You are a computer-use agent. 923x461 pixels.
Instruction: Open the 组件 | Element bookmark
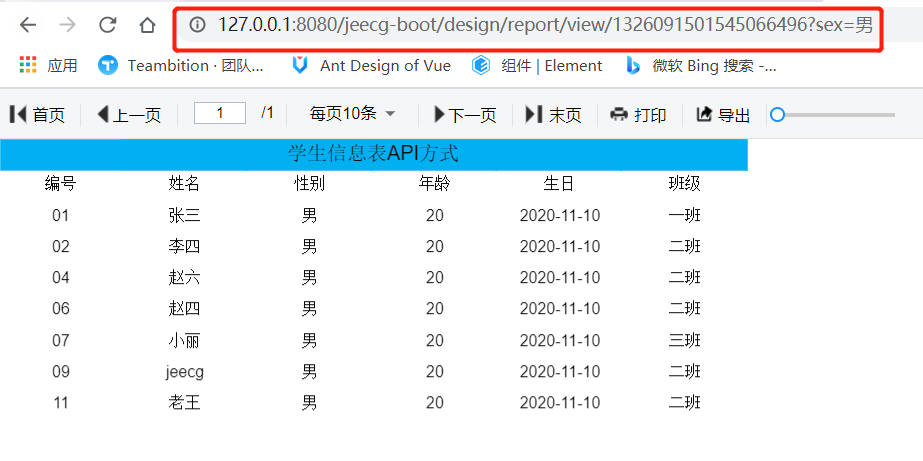tap(537, 65)
